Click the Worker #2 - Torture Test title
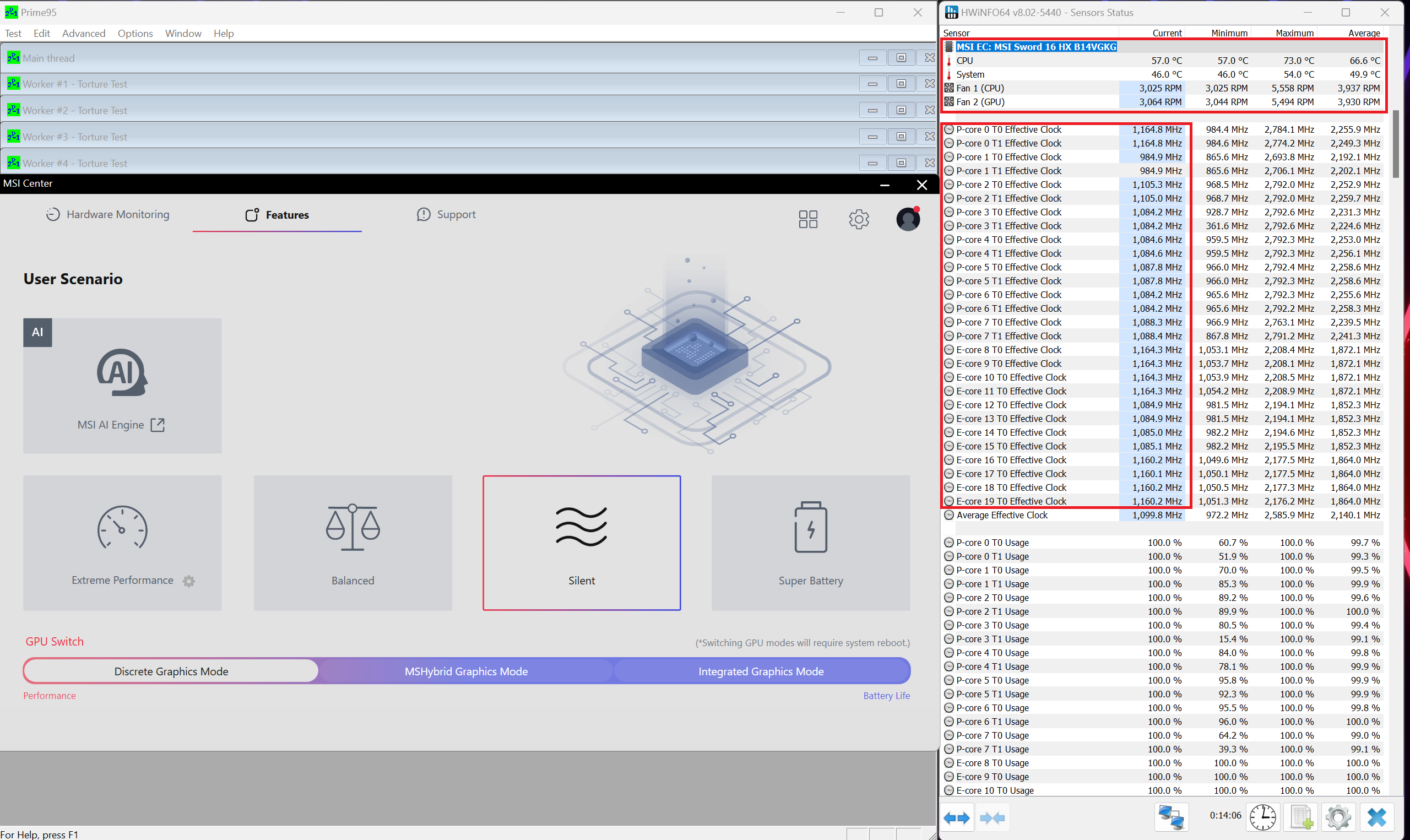Image resolution: width=1410 pixels, height=840 pixels. coord(75,110)
